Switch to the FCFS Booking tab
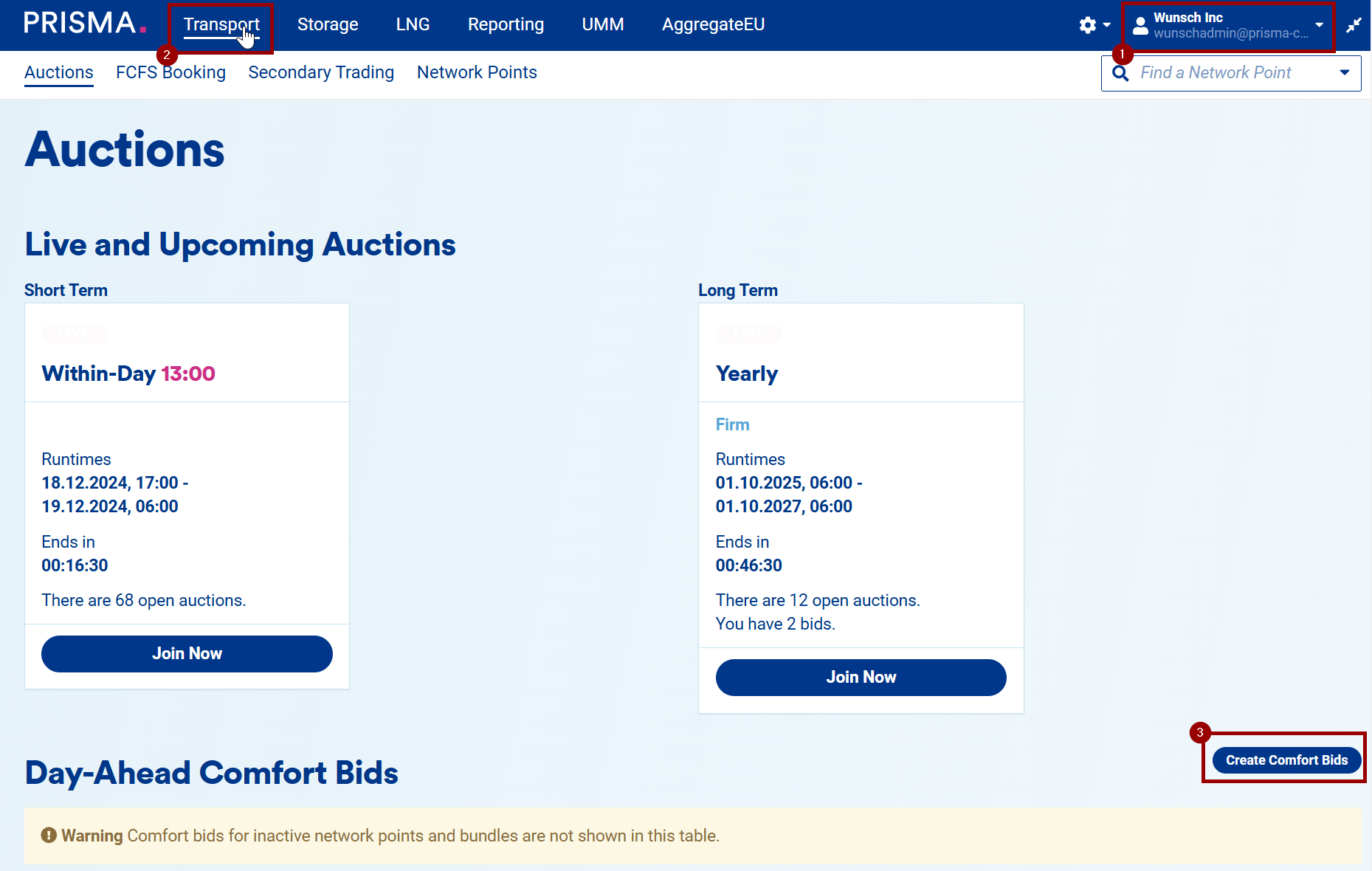Screen dimensions: 1372x871 tap(170, 72)
